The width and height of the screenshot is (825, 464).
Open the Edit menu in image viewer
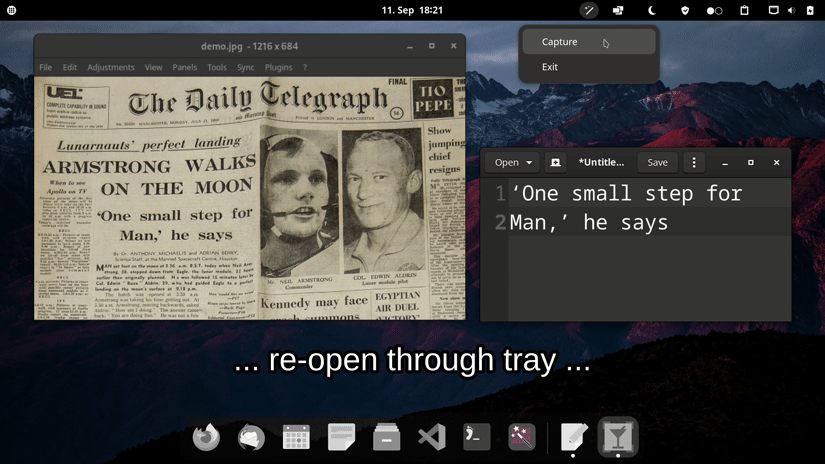tap(69, 67)
